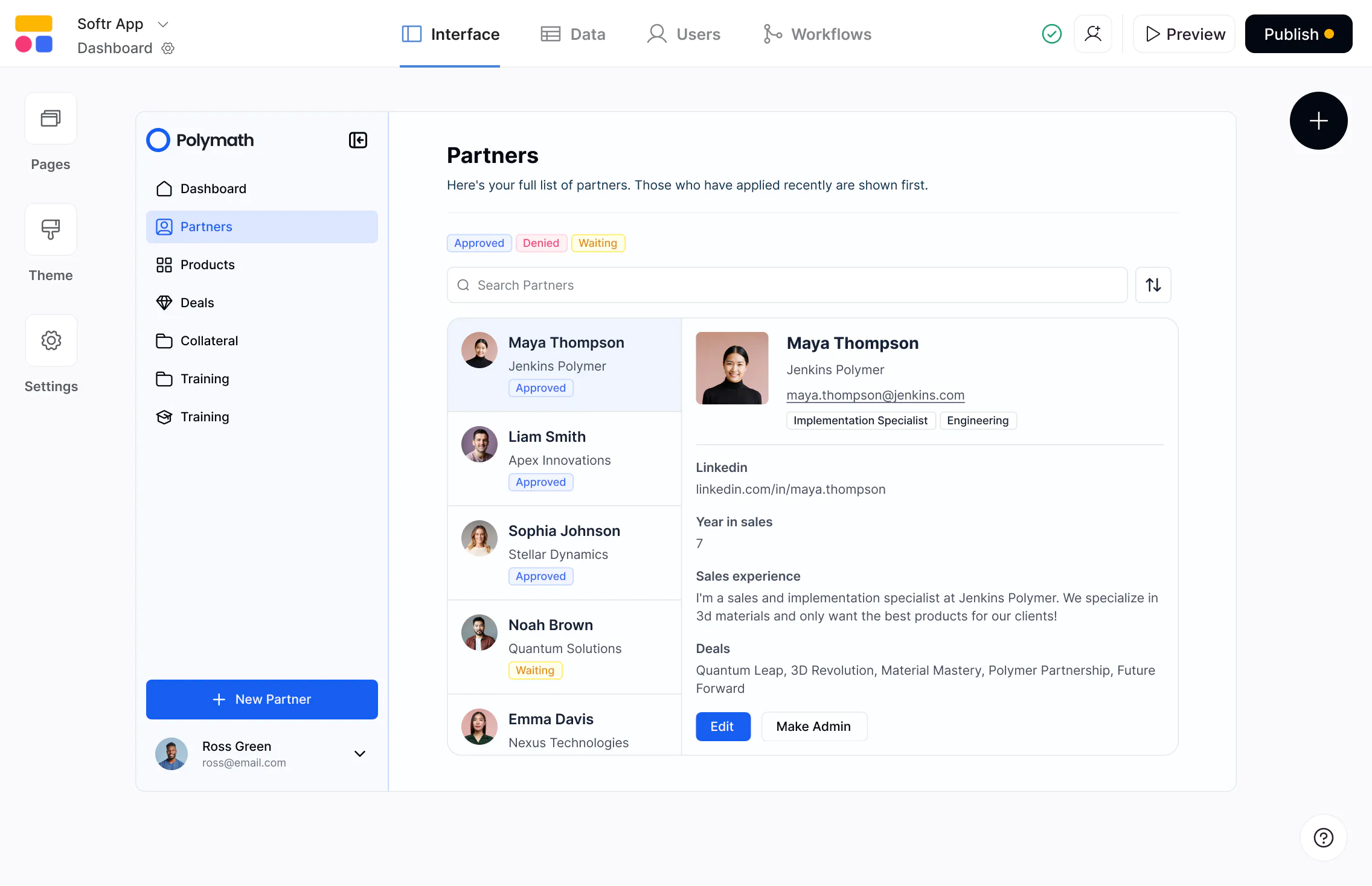Image resolution: width=1372 pixels, height=886 pixels.
Task: Open the help question mark button
Action: 1322,837
